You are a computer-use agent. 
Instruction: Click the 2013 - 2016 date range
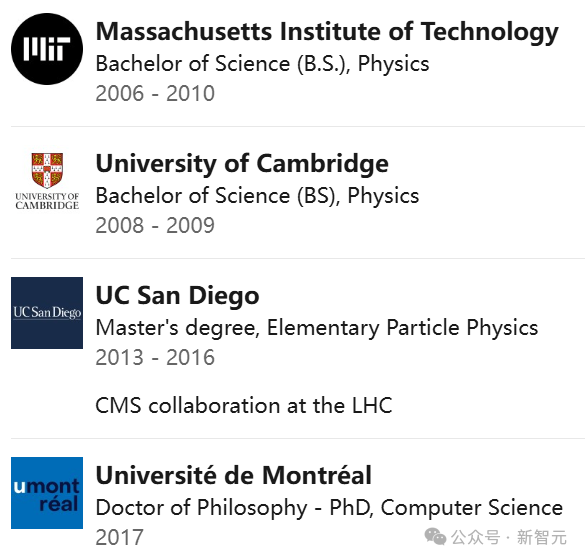(x=155, y=357)
